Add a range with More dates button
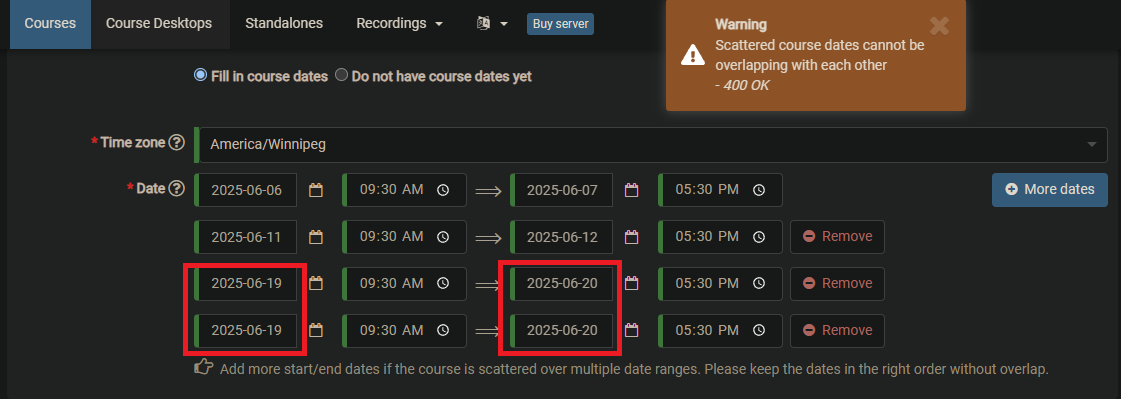 1050,189
